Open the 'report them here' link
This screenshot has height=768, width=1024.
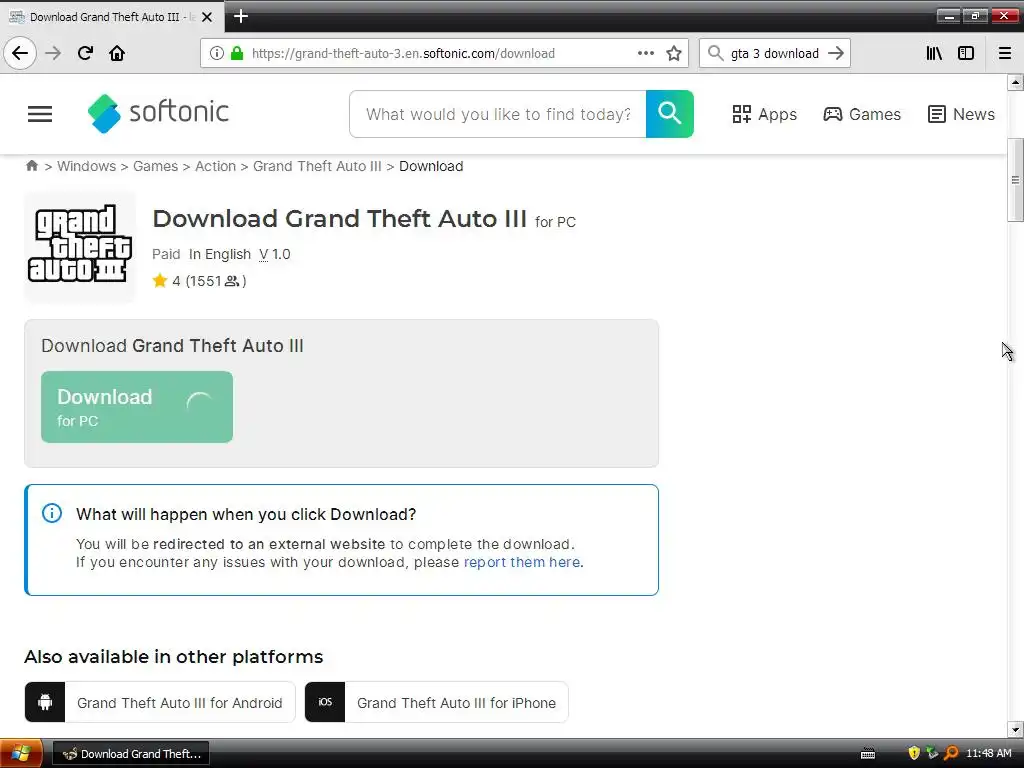pos(522,562)
